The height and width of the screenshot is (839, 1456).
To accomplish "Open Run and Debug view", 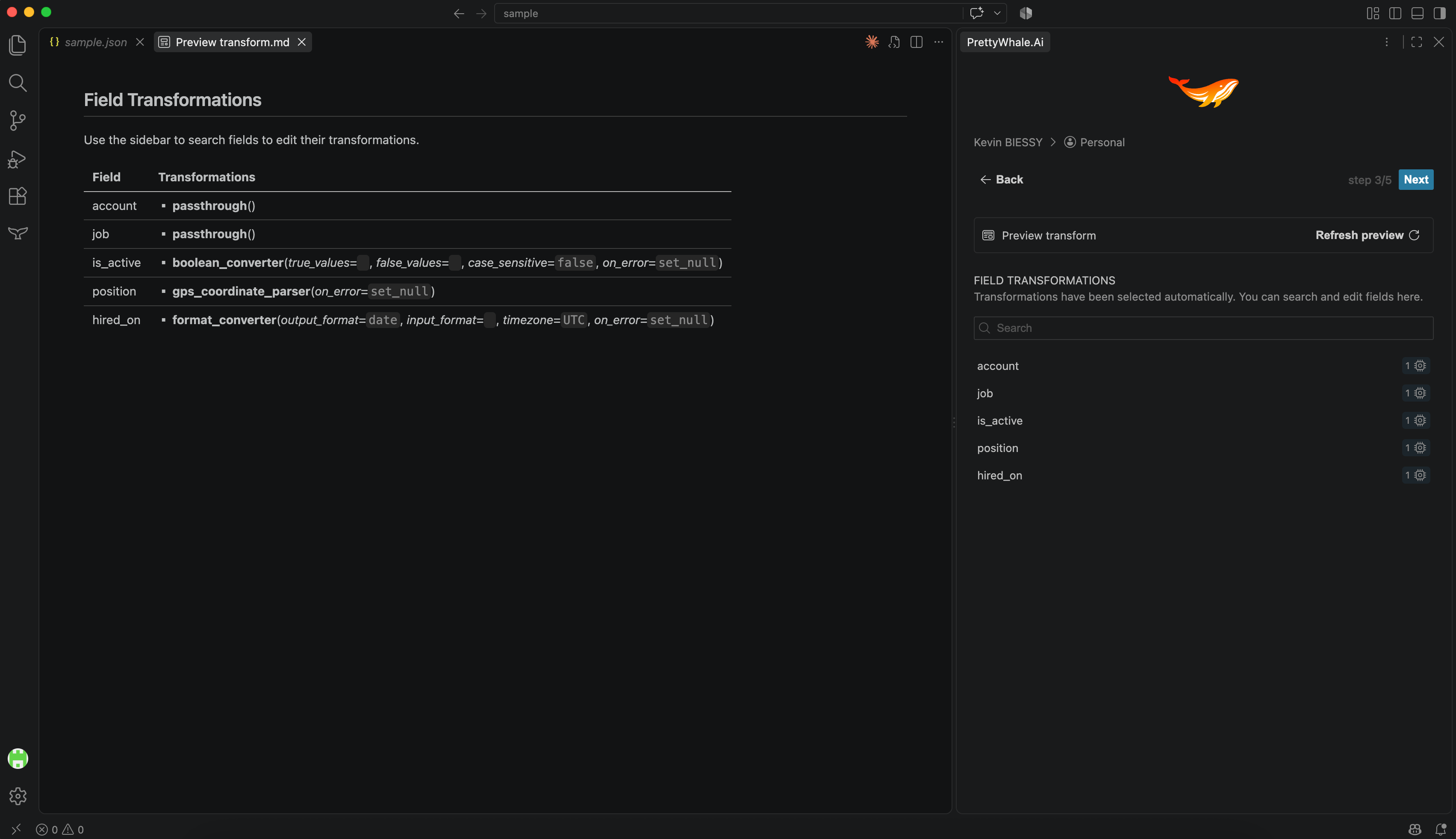I will [x=18, y=159].
